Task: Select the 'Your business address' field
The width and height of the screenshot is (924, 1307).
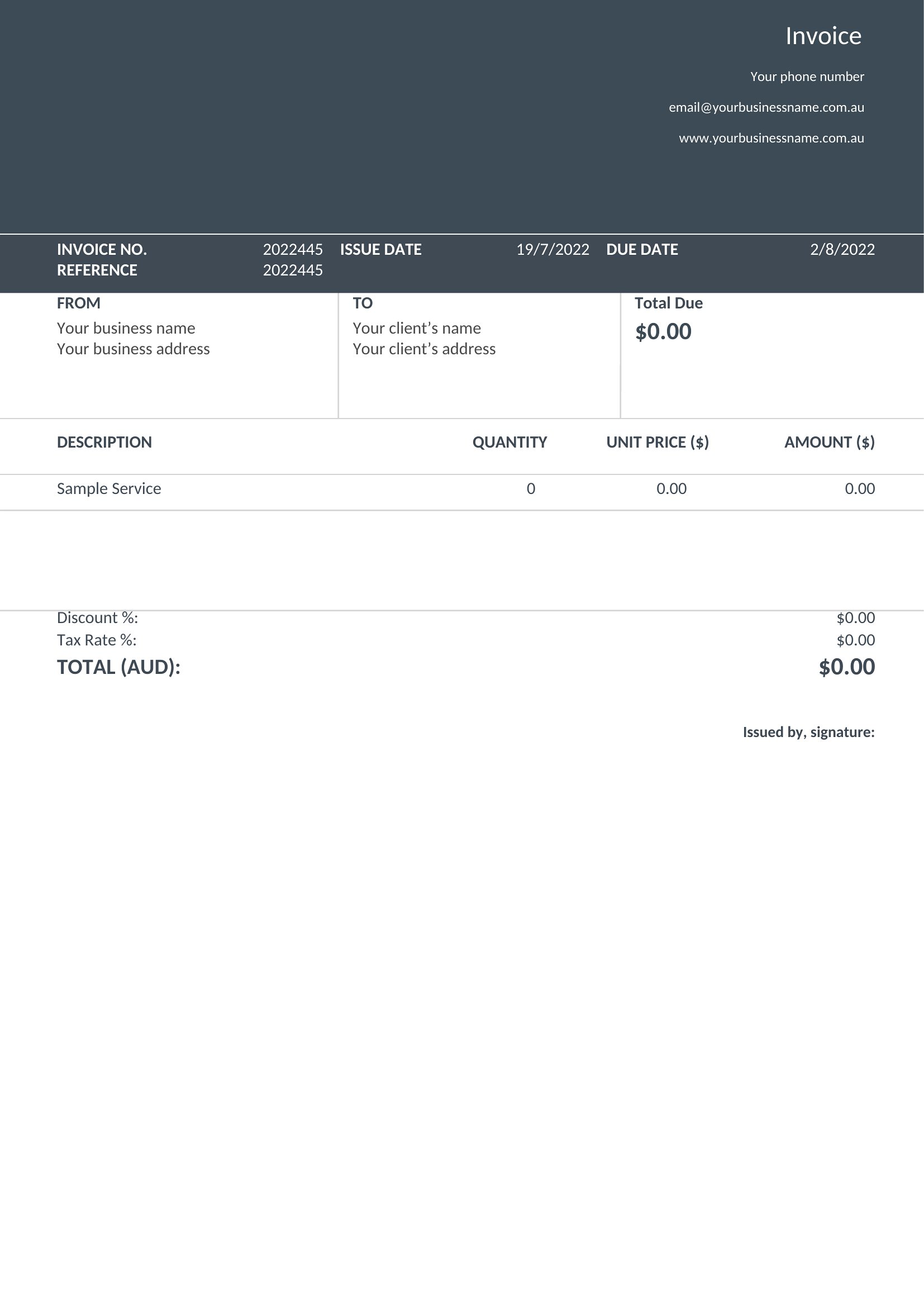Action: point(133,348)
